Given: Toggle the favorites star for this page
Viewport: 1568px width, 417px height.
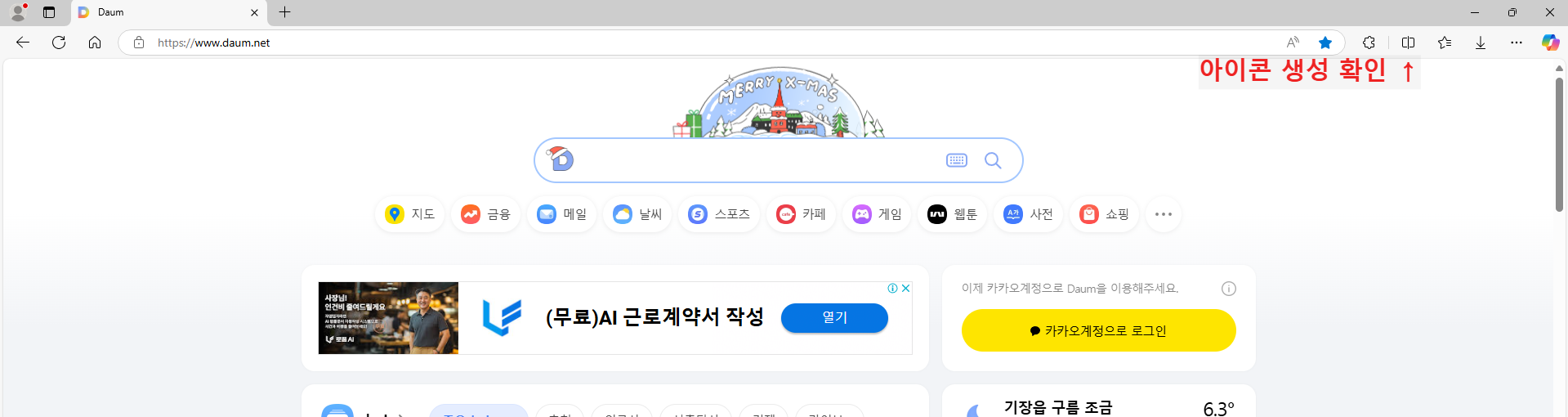Looking at the screenshot, I should point(1325,43).
